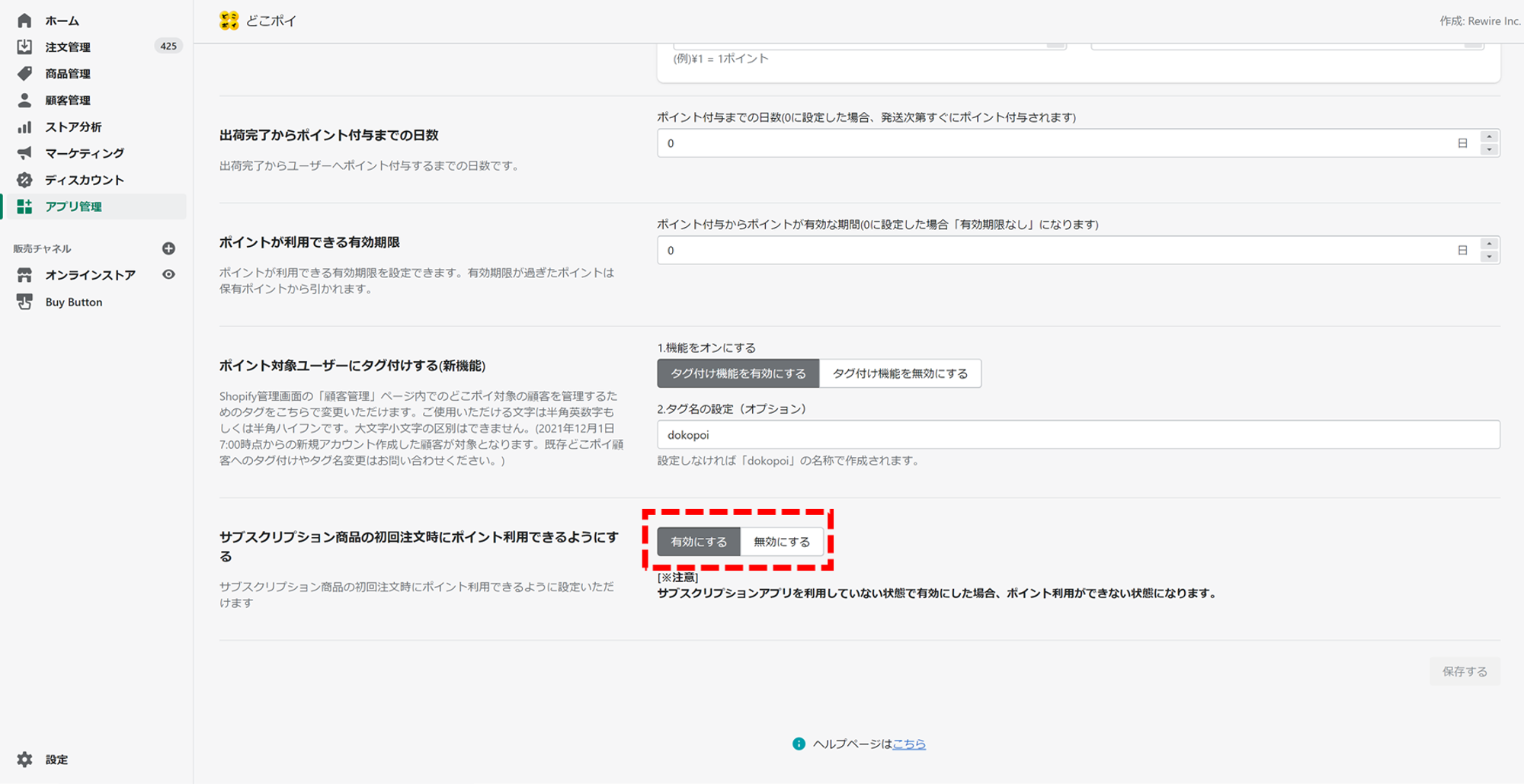Click the (例)¥1 = 1ポイント example text
The width and height of the screenshot is (1524, 784).
[x=721, y=59]
